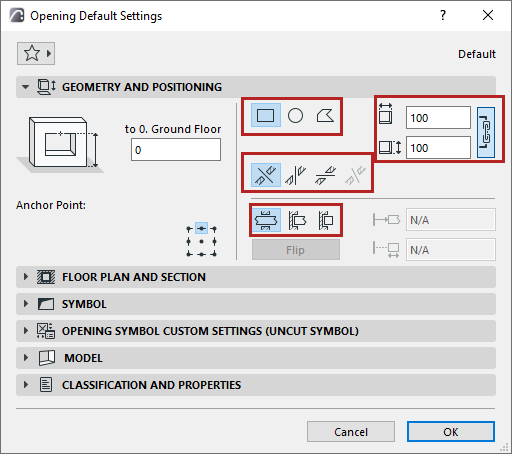The width and height of the screenshot is (512, 454).
Task: Click the opening preview thumbnail
Action: point(60,144)
